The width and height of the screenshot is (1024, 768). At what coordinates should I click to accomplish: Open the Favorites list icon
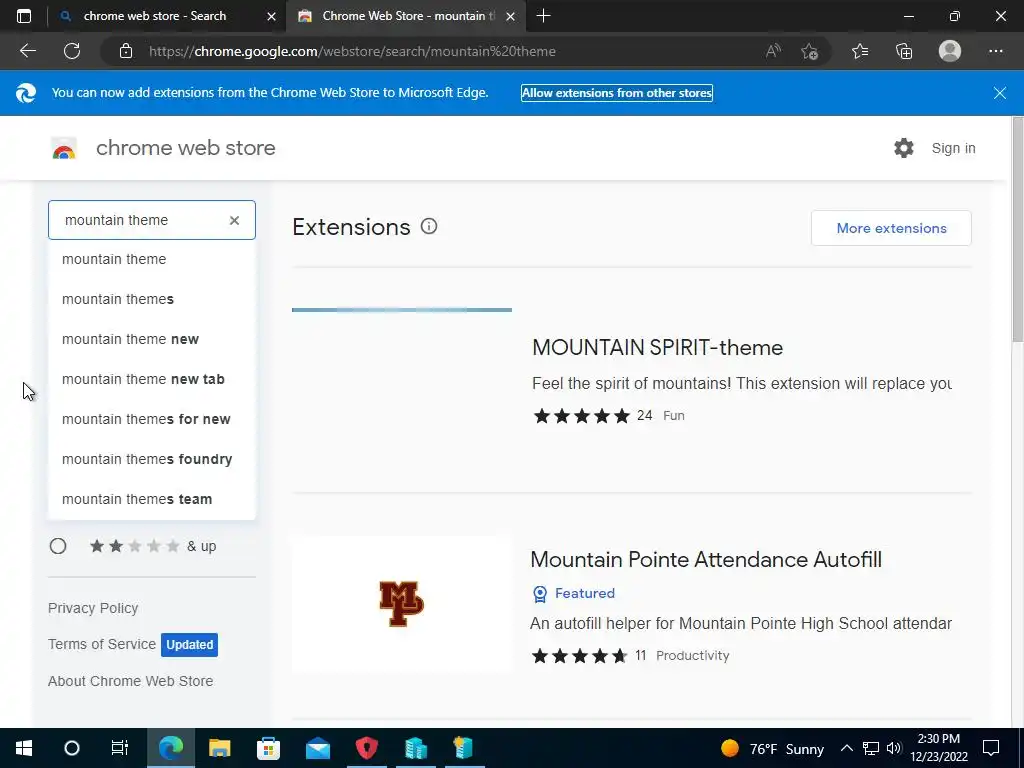click(860, 51)
